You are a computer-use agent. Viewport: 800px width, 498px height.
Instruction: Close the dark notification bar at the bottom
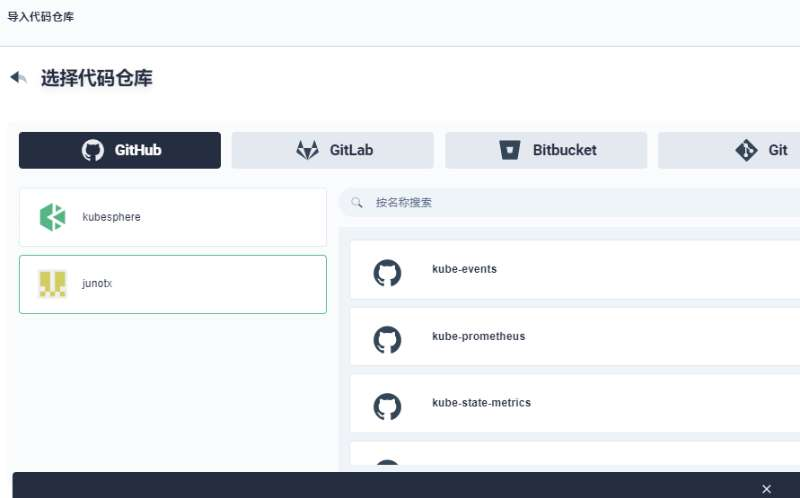[766, 489]
